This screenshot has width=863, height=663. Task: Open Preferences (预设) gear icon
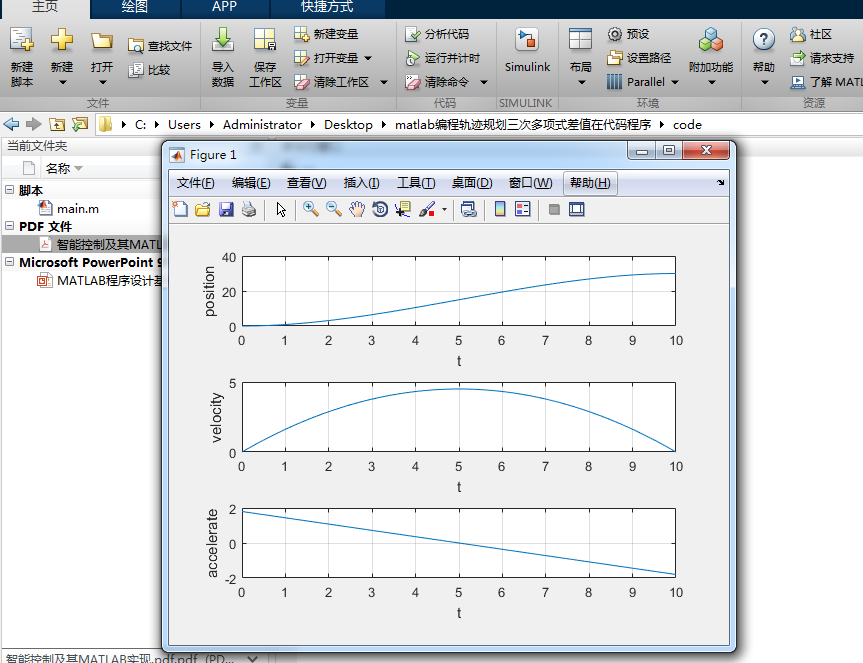tap(614, 34)
